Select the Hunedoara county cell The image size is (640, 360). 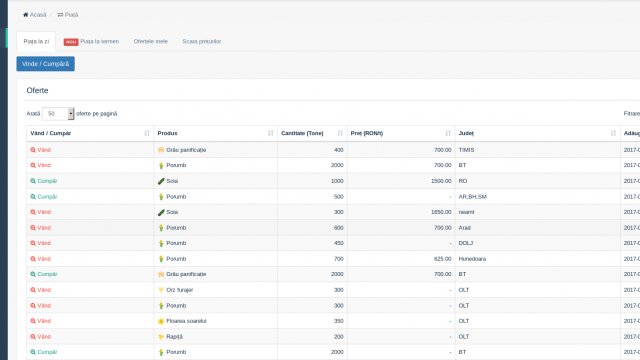tap(538, 259)
